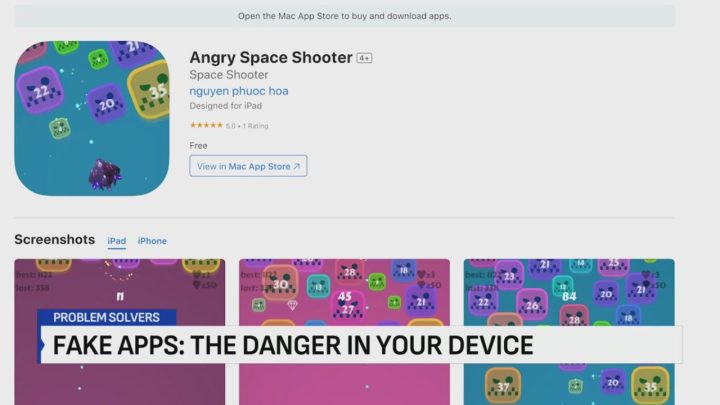The image size is (720, 405).
Task: Click the block numbered 84 in third screenshot
Action: point(569,295)
